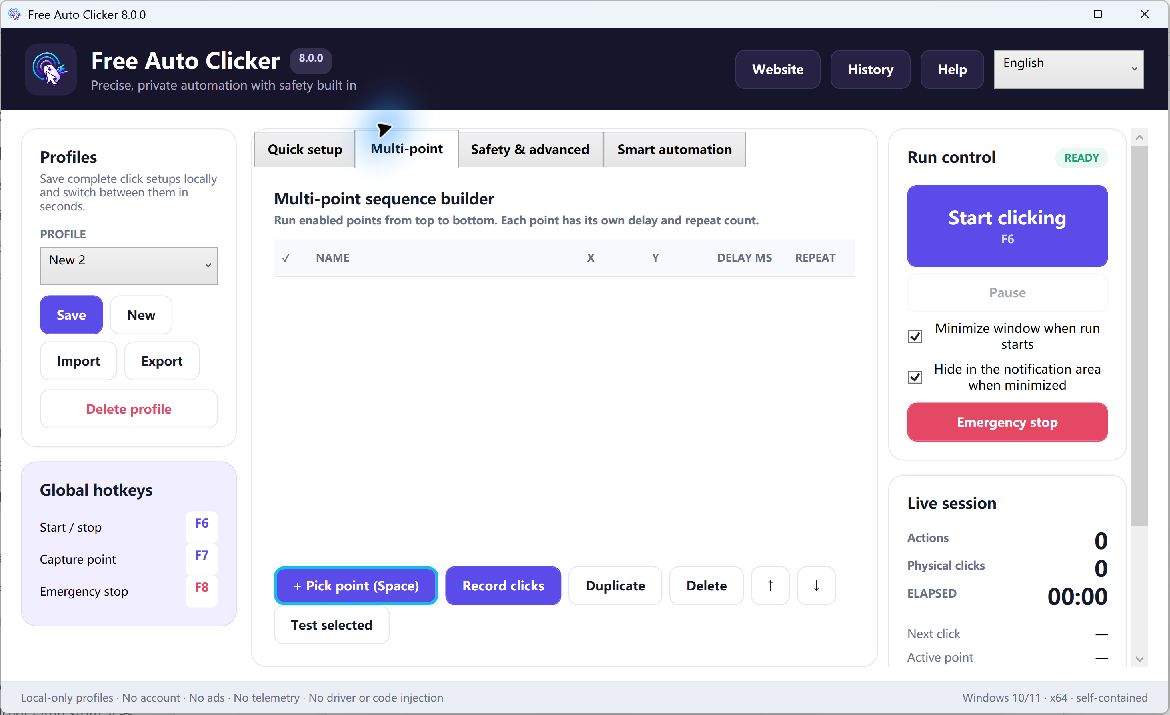Click the Active point label
This screenshot has width=1170, height=715.
click(x=940, y=658)
